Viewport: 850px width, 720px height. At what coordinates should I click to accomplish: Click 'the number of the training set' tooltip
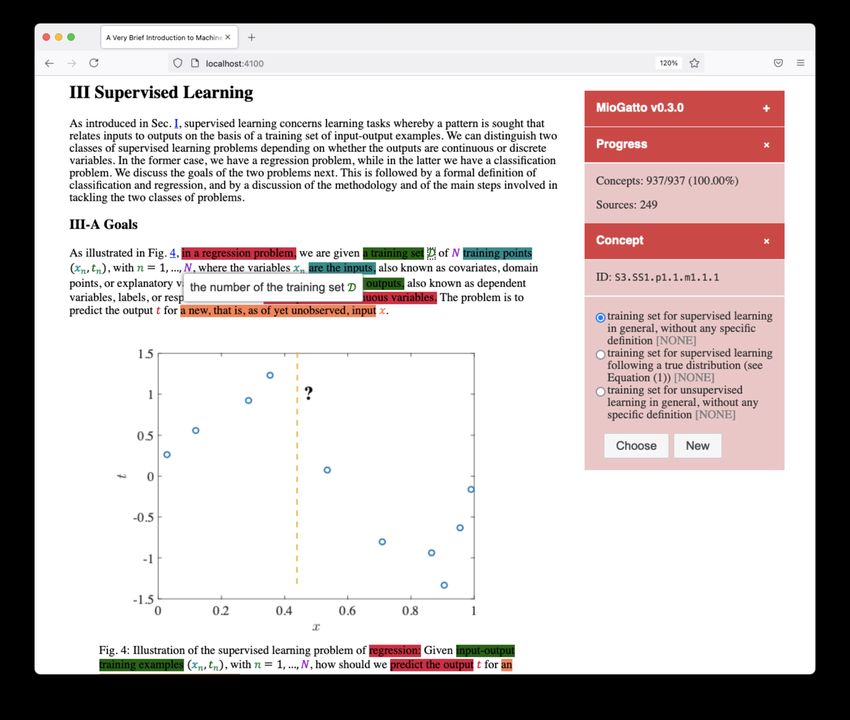click(x=273, y=287)
